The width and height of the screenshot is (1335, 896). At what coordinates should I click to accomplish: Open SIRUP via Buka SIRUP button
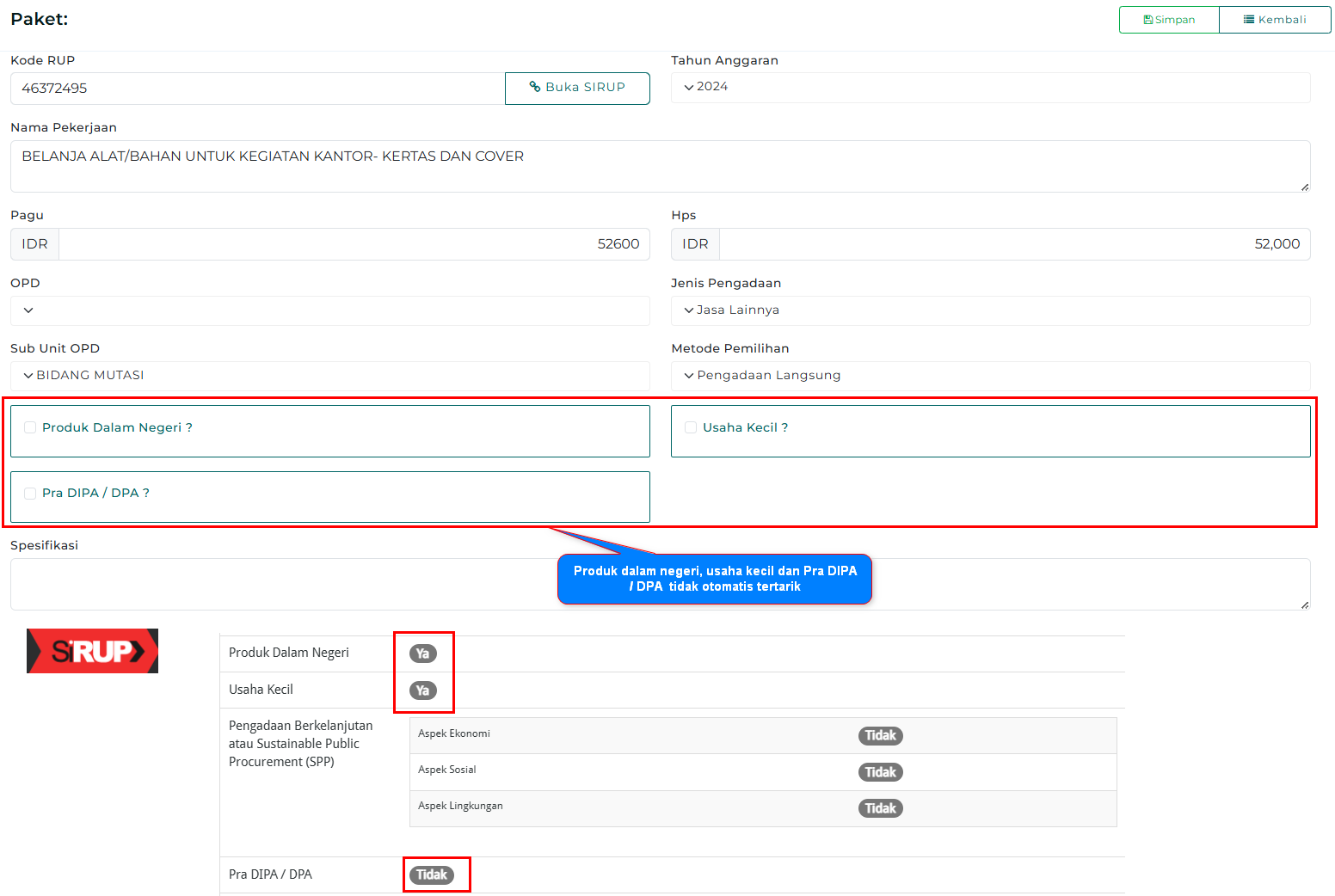(x=576, y=88)
